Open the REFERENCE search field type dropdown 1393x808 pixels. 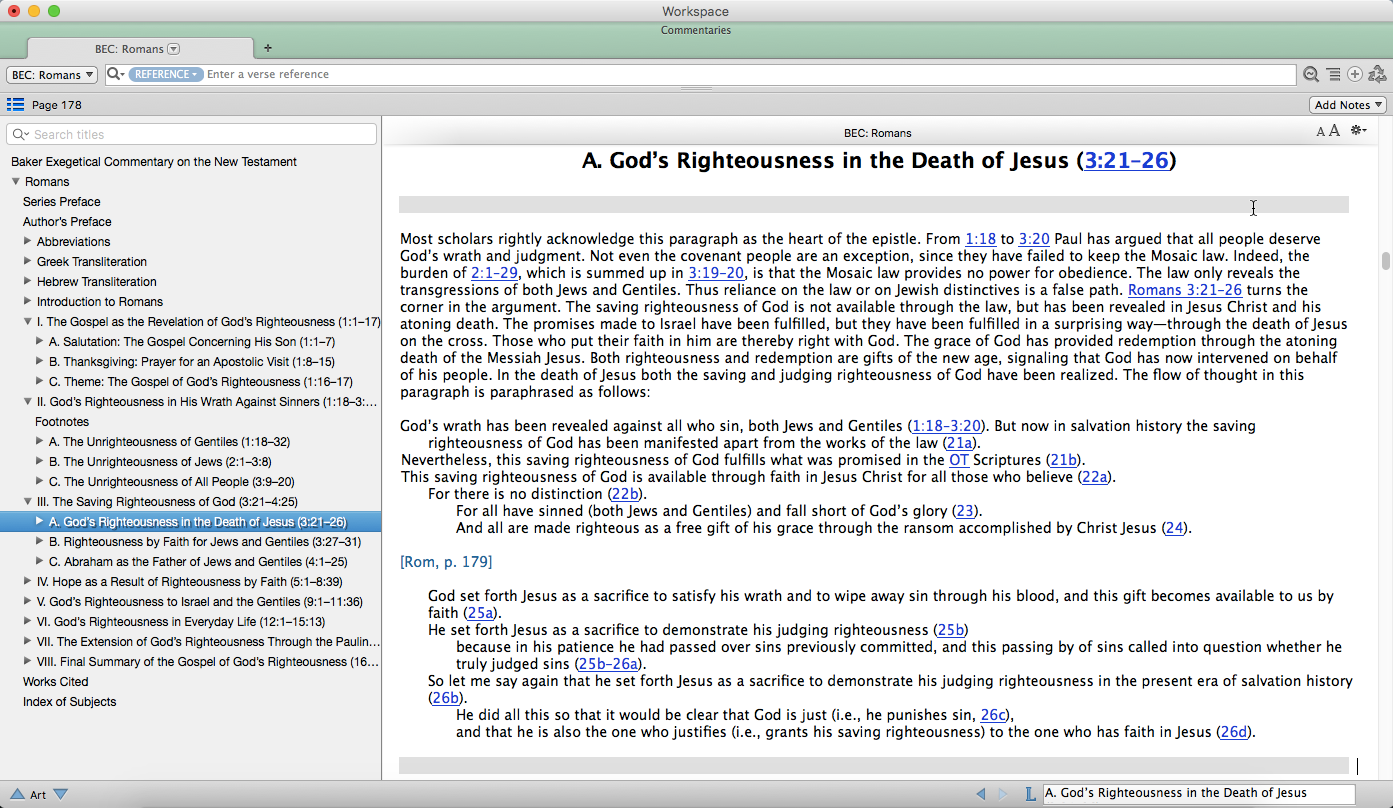coord(165,75)
